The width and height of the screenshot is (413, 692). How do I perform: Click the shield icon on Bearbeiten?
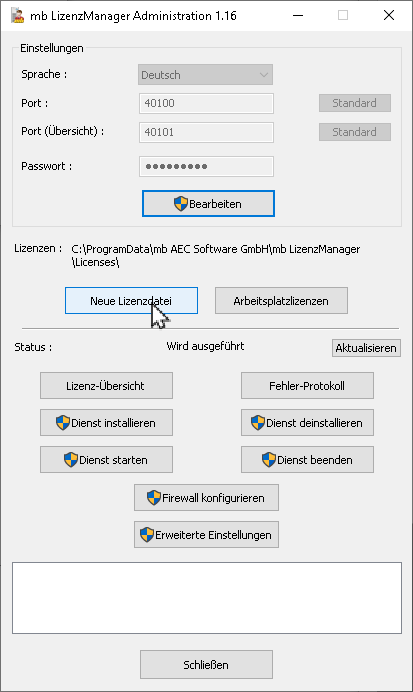coord(181,204)
